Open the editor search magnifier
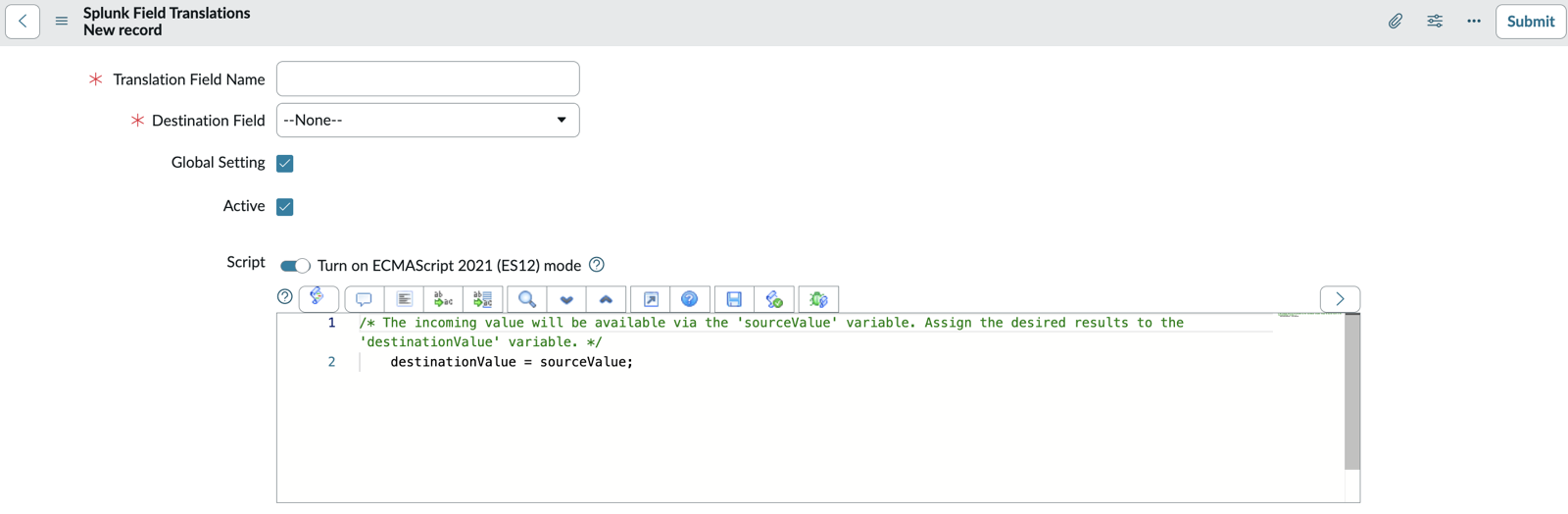Screen dimensions: 1568x514 coord(527,299)
